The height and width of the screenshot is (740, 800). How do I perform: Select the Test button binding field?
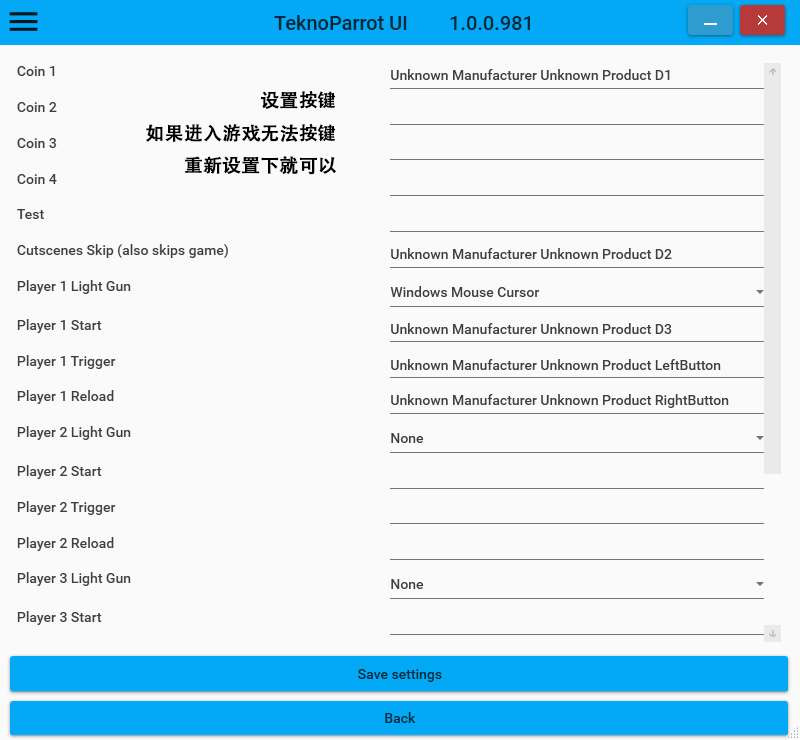576,217
